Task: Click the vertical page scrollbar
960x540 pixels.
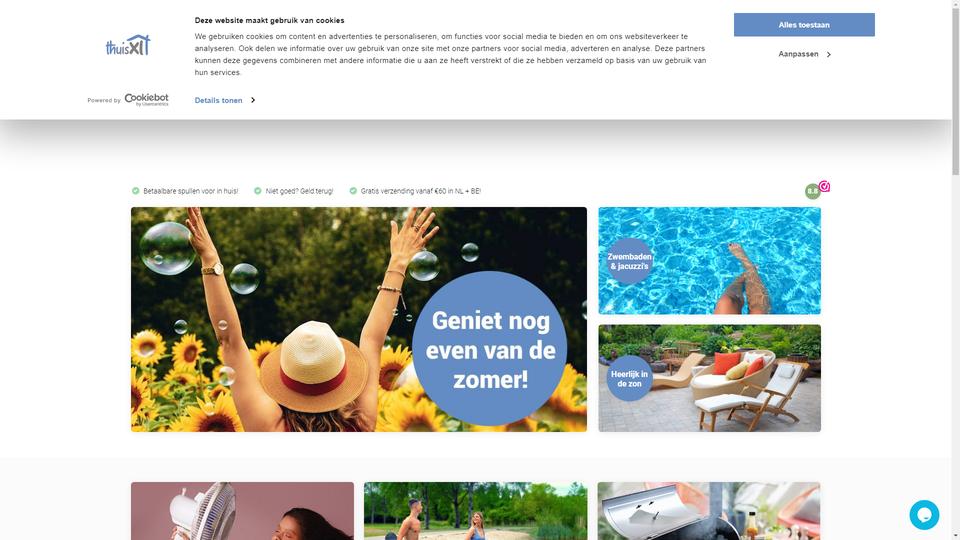Action: (956, 270)
